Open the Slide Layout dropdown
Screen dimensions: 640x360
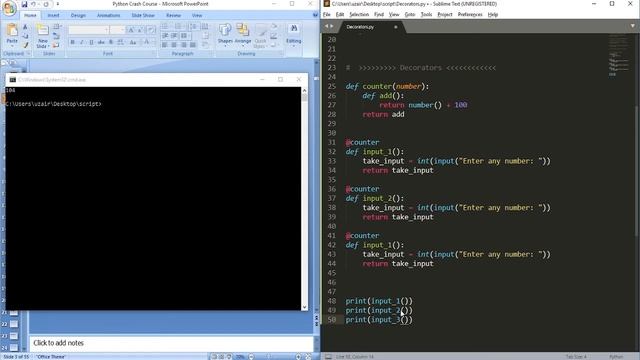pyautogui.click(x=57, y=27)
